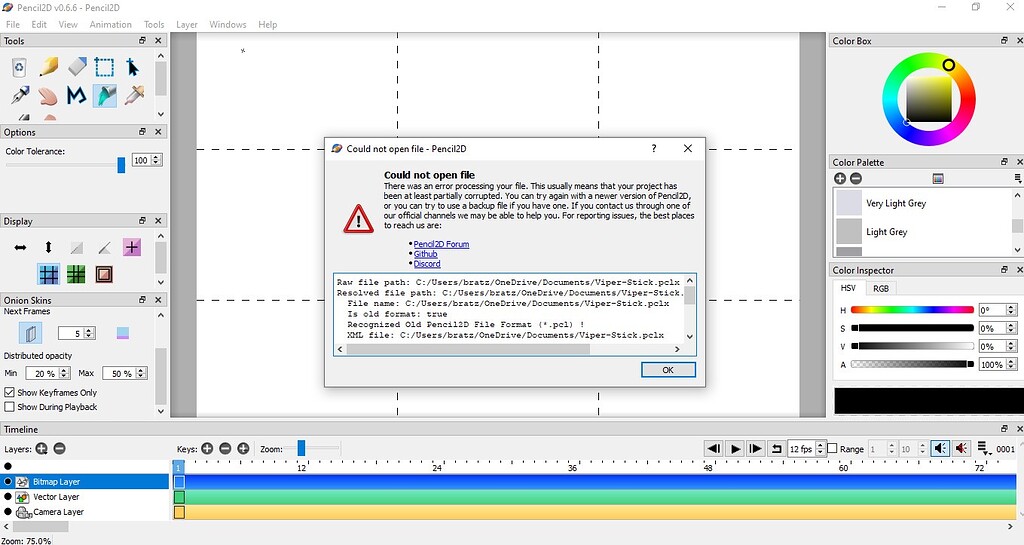Click the Color Tolerance slider handle
The image size is (1024, 545).
click(121, 164)
